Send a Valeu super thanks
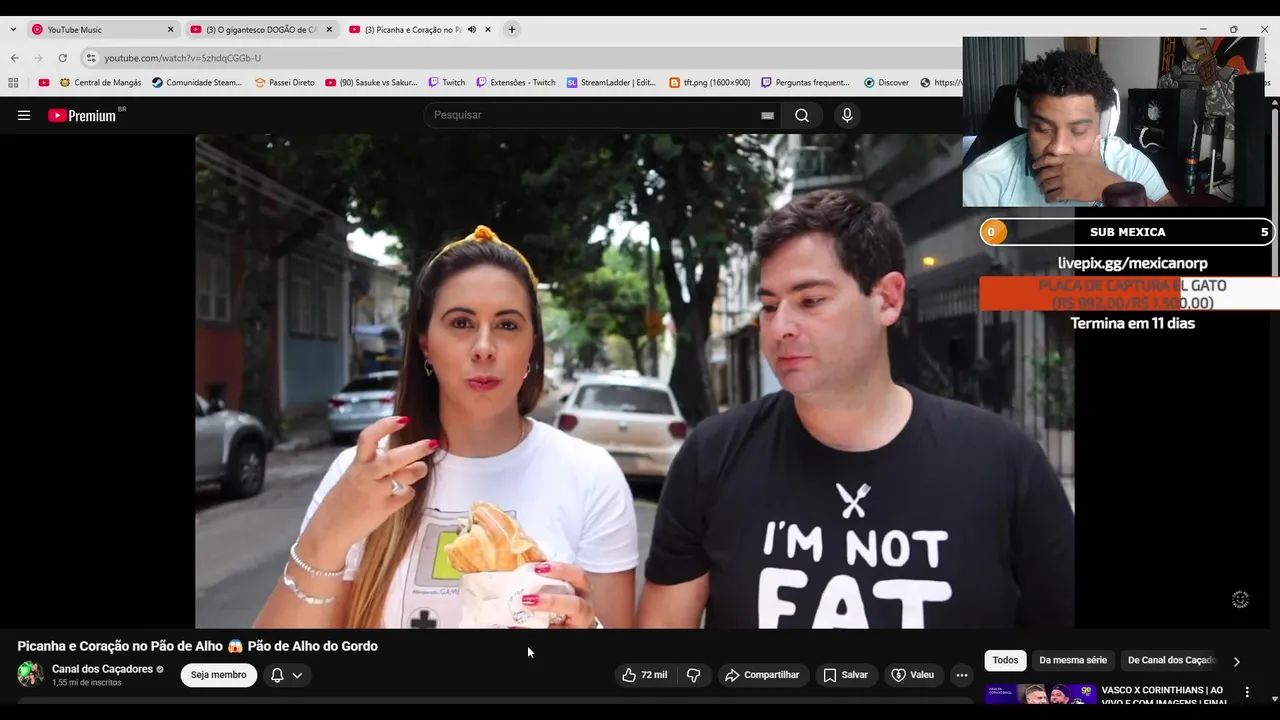The width and height of the screenshot is (1280, 720). tap(912, 675)
